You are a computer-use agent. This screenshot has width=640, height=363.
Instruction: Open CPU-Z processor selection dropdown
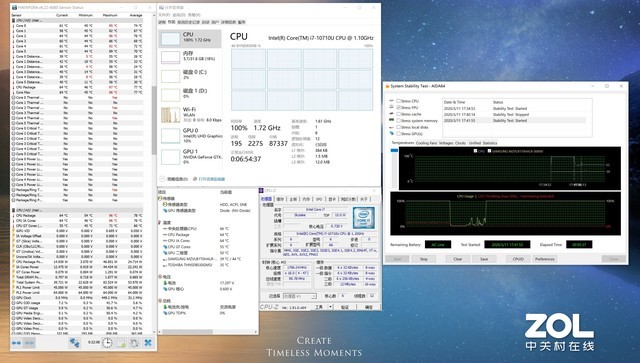pyautogui.click(x=300, y=296)
